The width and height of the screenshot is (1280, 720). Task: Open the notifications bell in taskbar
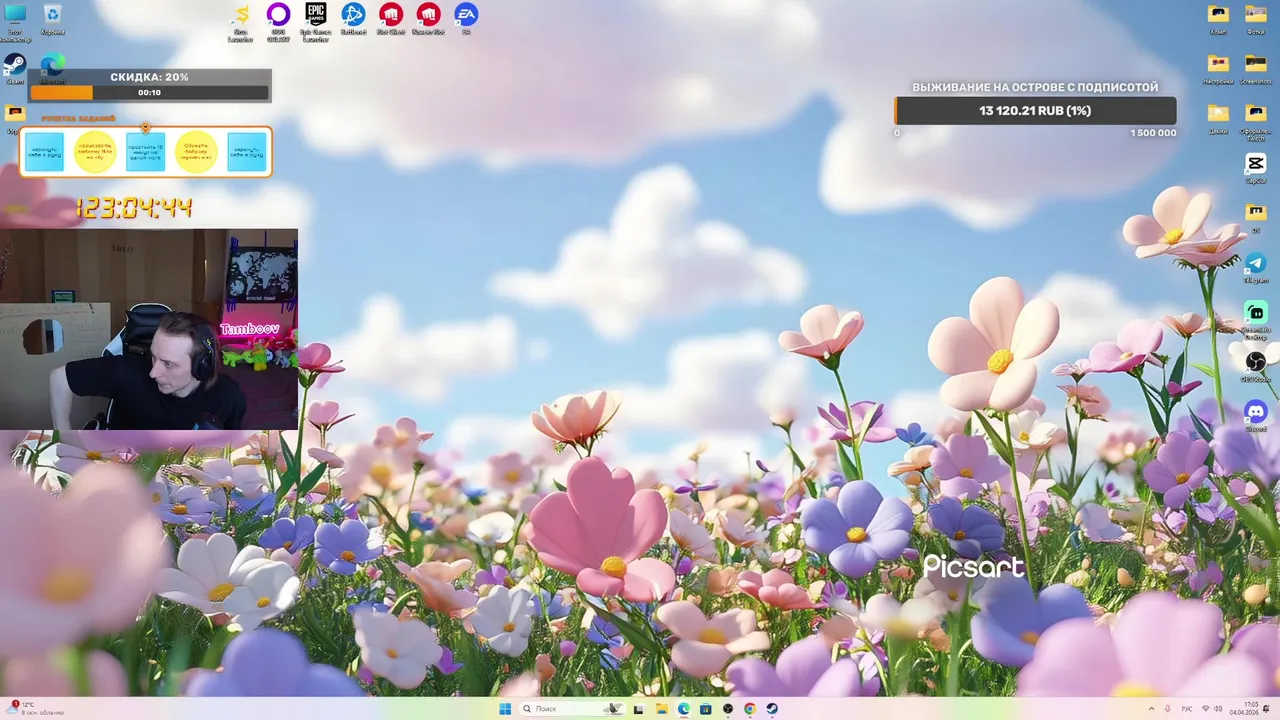pos(1266,709)
